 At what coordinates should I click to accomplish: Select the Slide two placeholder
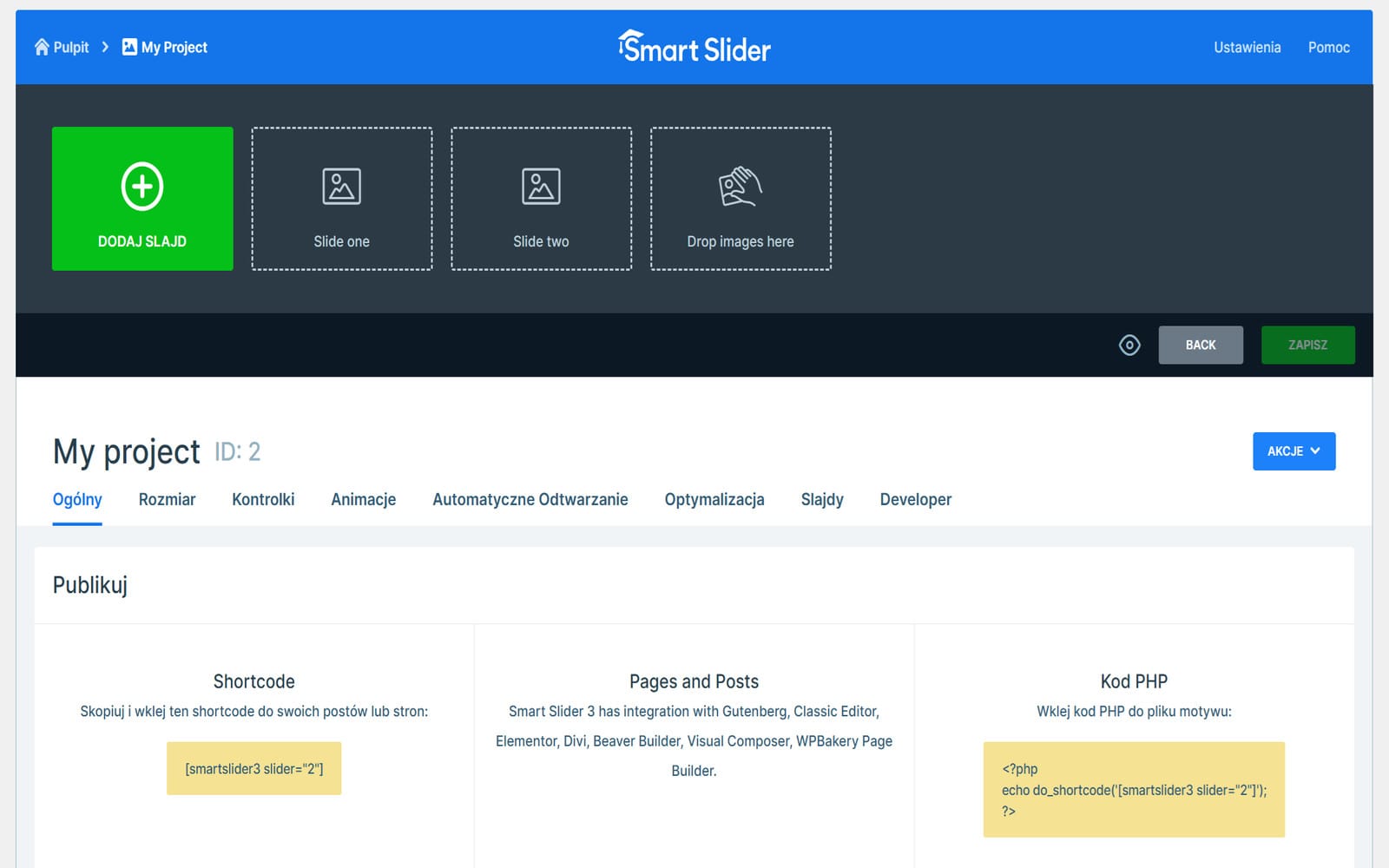click(x=541, y=199)
